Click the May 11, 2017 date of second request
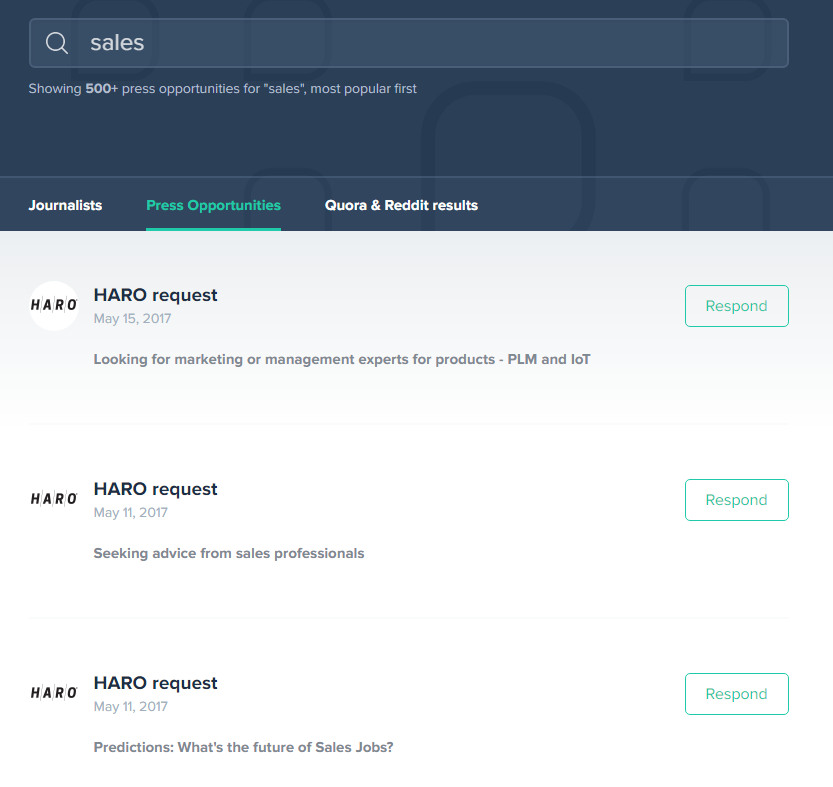833x787 pixels. pos(131,513)
